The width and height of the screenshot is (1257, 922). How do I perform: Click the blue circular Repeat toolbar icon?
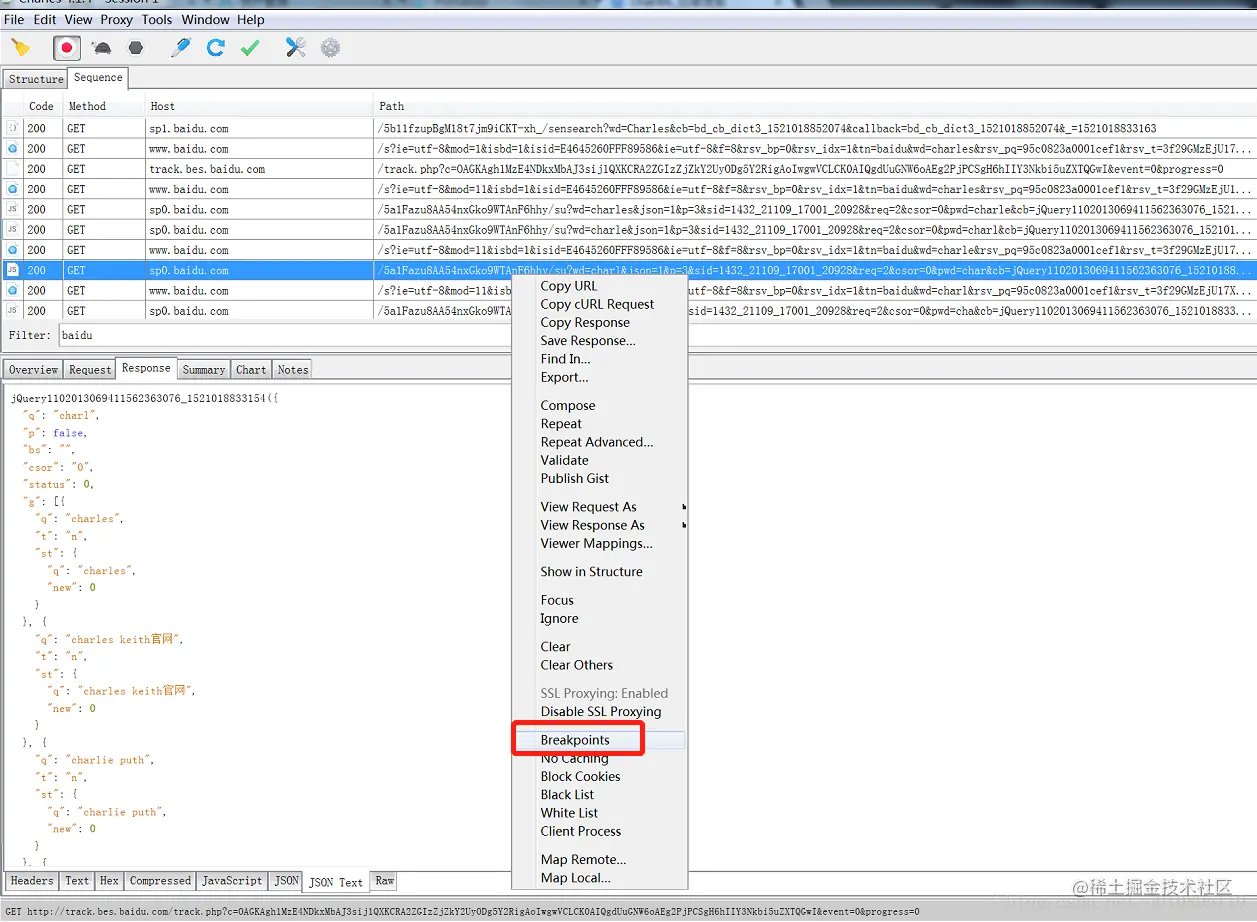pos(215,47)
